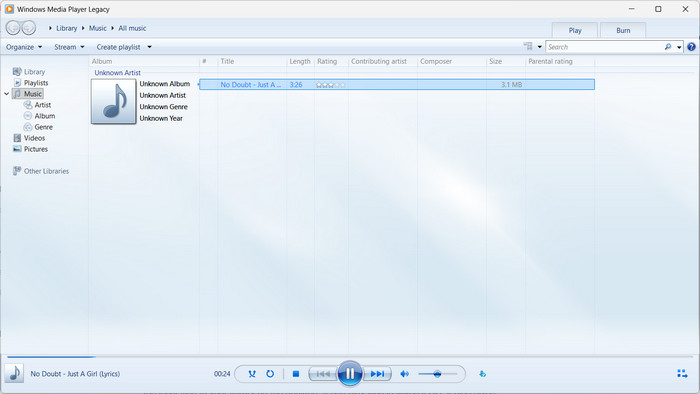Viewport: 700px width, 394px height.
Task: Click the Unknown Album art thumbnail
Action: (113, 101)
